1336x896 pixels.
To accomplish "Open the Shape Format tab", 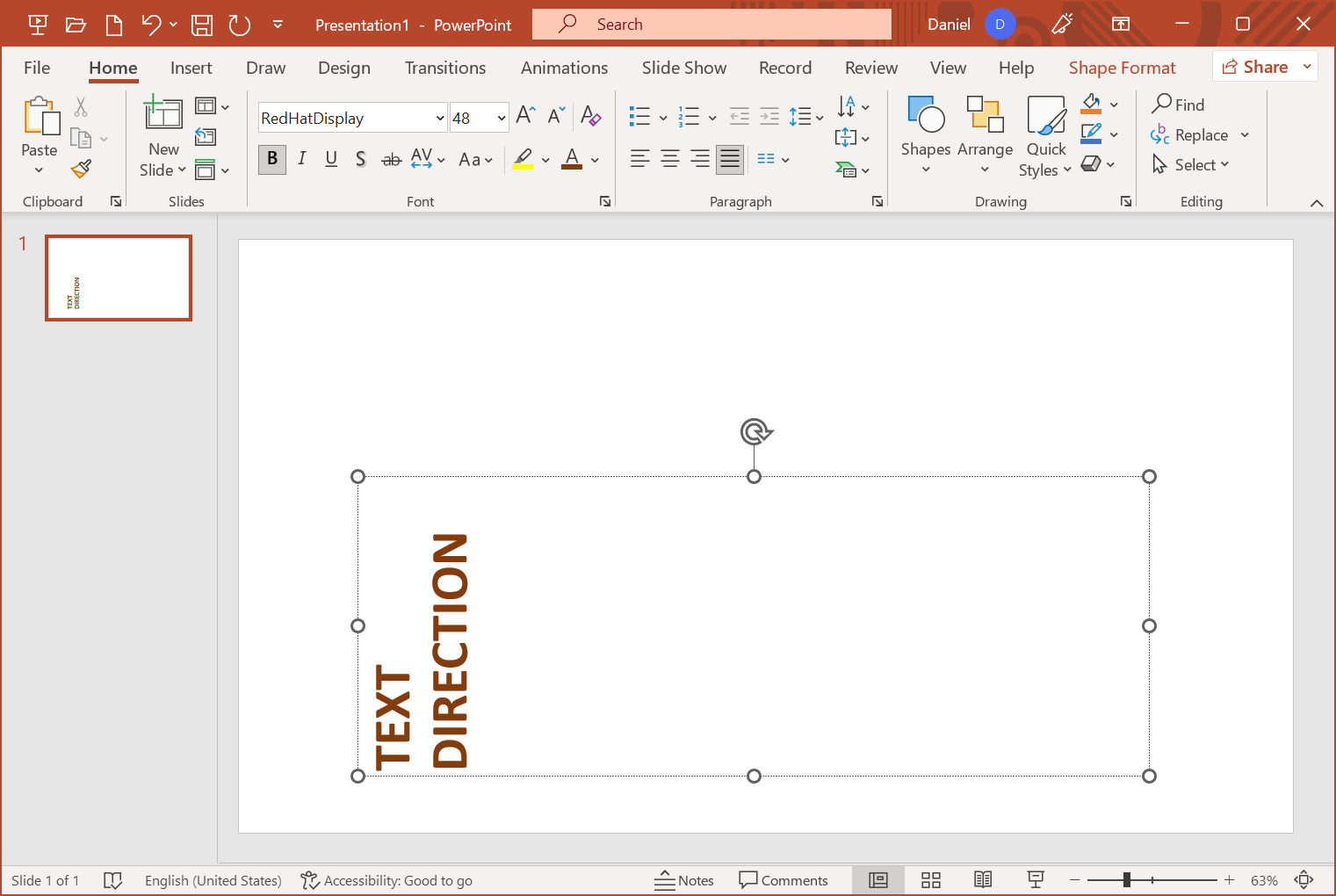I will point(1122,69).
